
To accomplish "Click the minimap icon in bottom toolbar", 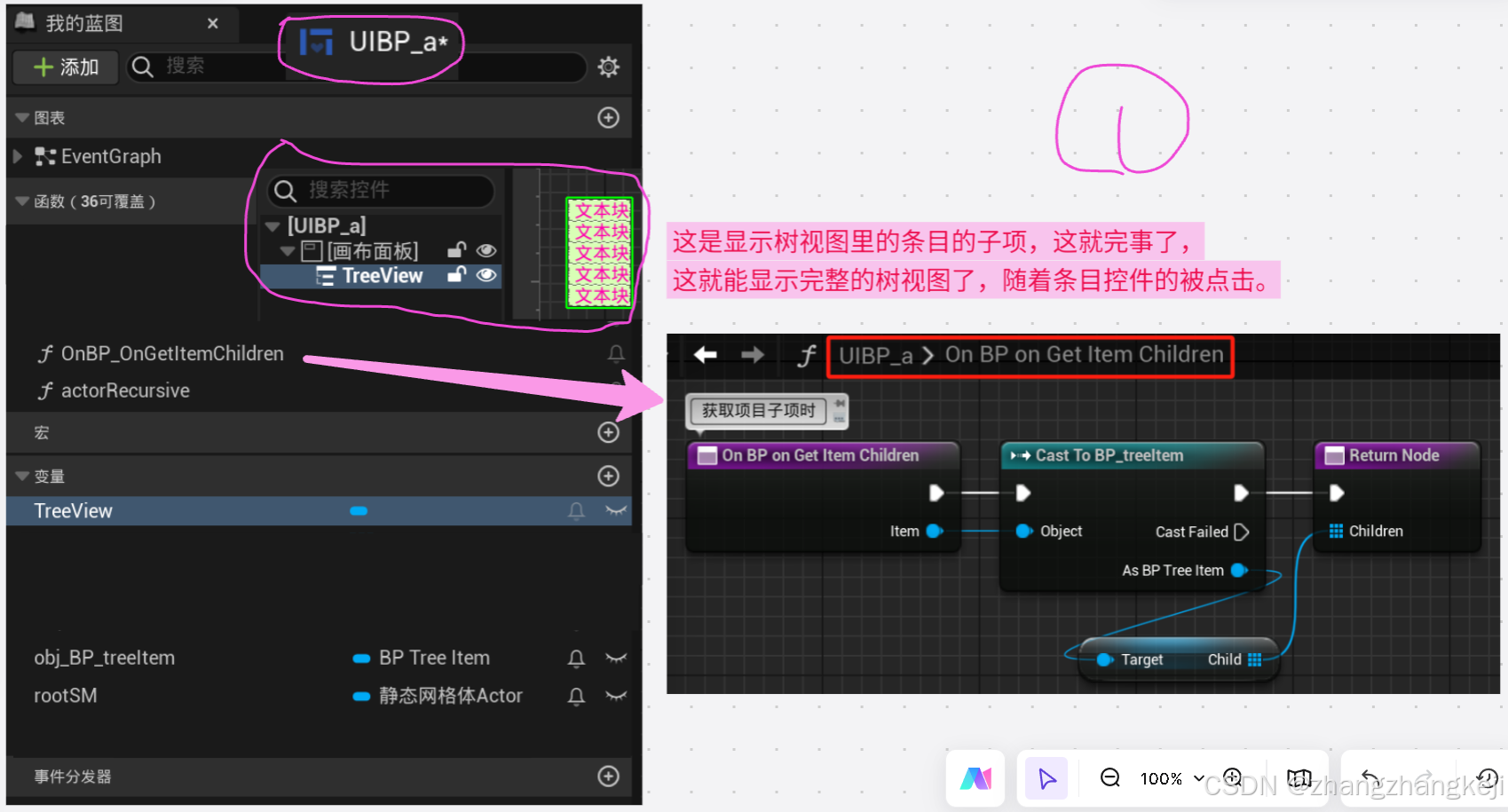I will coord(1299,778).
